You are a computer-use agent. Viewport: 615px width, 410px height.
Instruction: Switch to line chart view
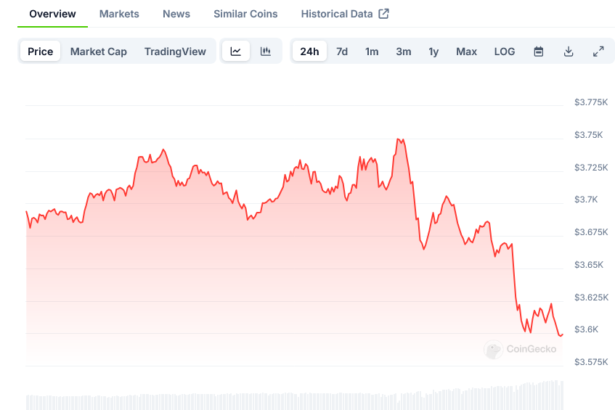coord(235,52)
